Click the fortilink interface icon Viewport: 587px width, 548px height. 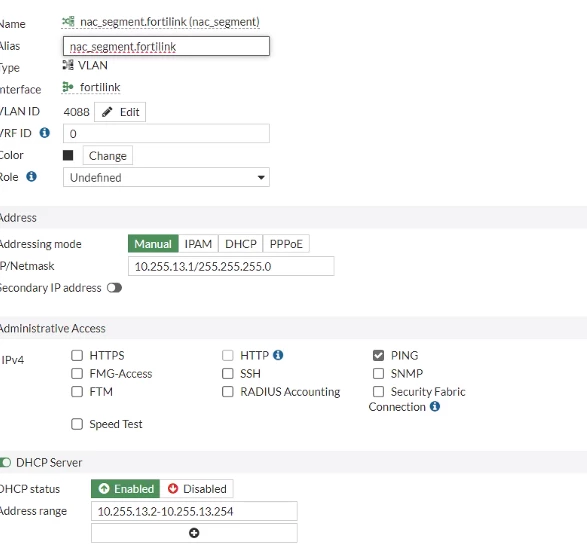(x=68, y=87)
